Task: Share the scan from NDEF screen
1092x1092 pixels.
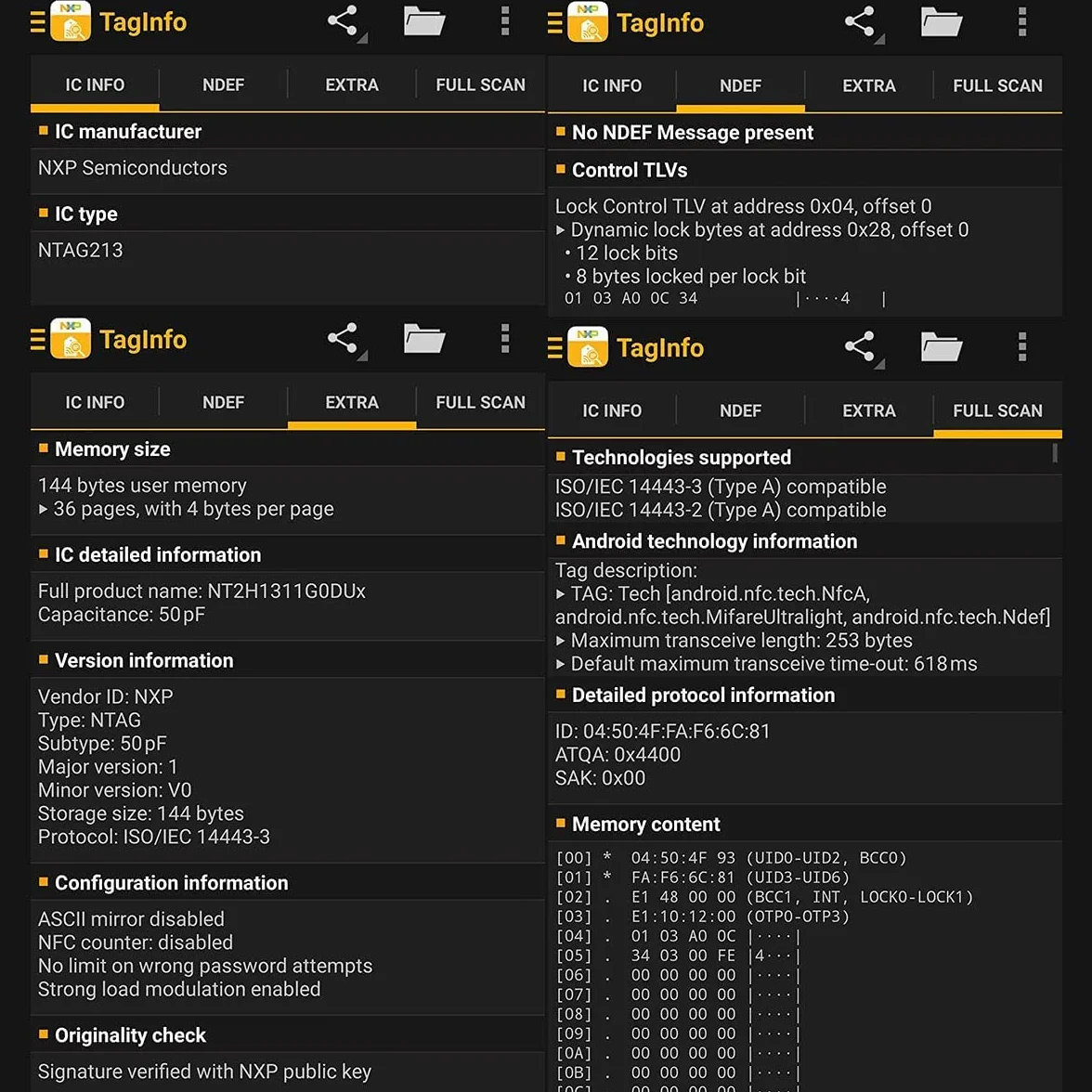Action: (x=861, y=22)
